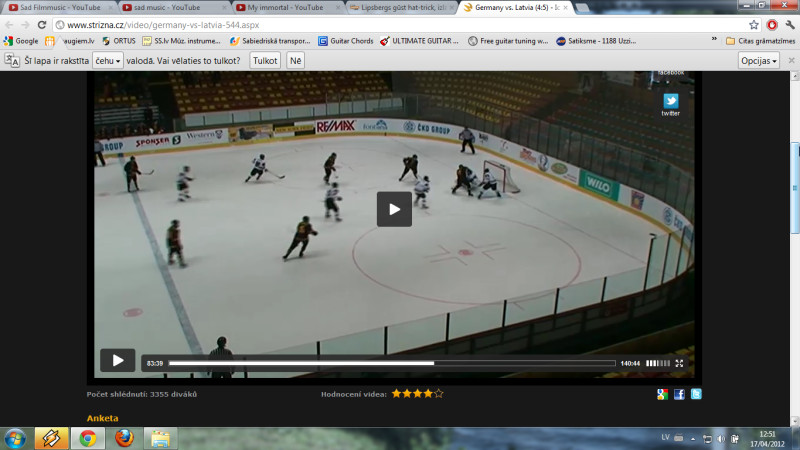Share on Facebook below the video

[679, 394]
